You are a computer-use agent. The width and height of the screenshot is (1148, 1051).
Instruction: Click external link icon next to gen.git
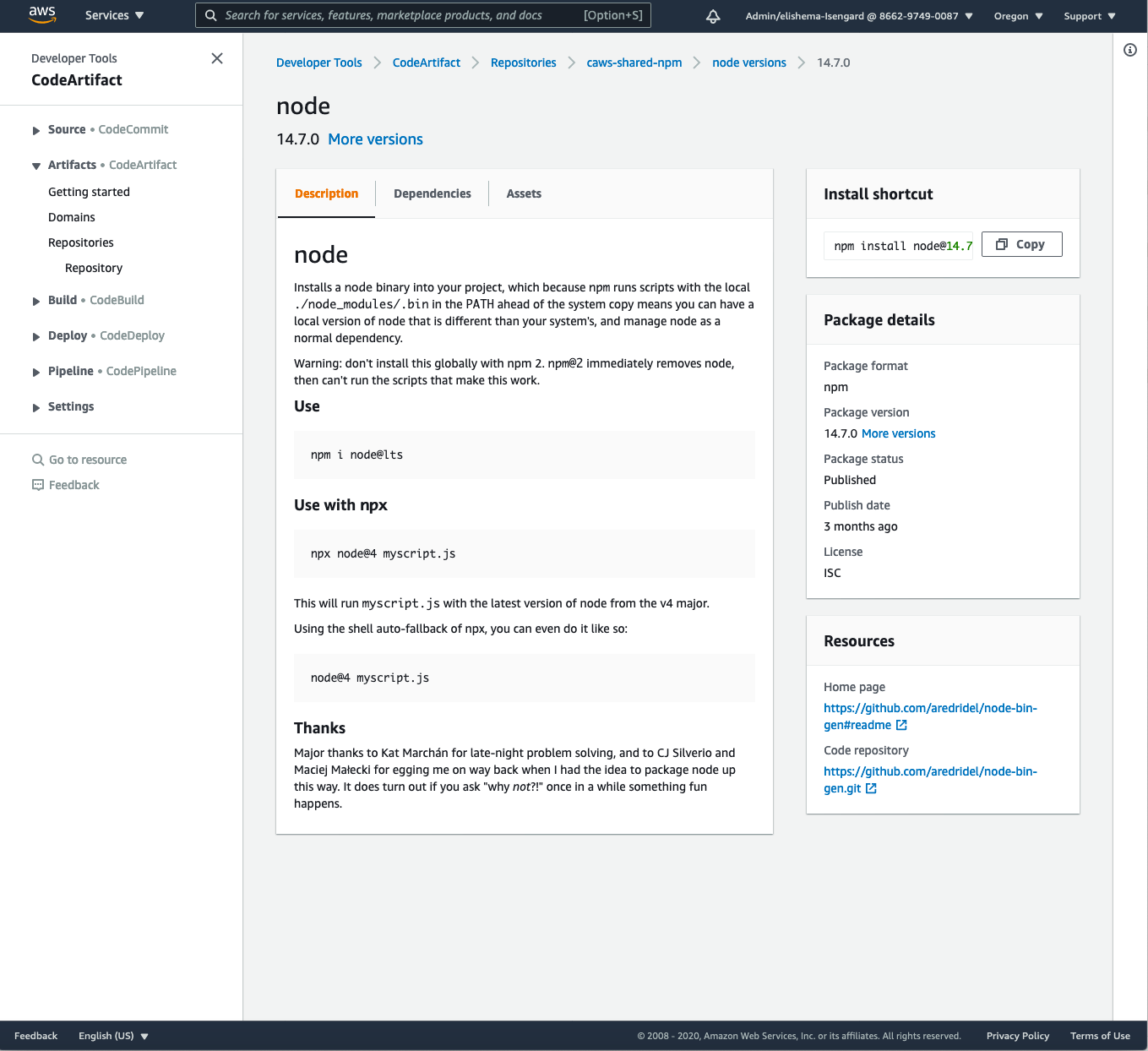(x=871, y=788)
